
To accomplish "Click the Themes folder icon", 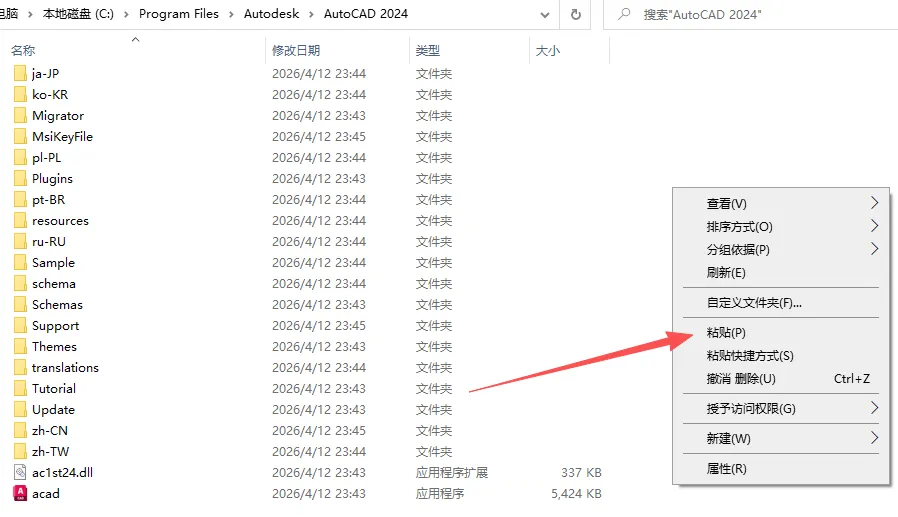I will click(20, 346).
